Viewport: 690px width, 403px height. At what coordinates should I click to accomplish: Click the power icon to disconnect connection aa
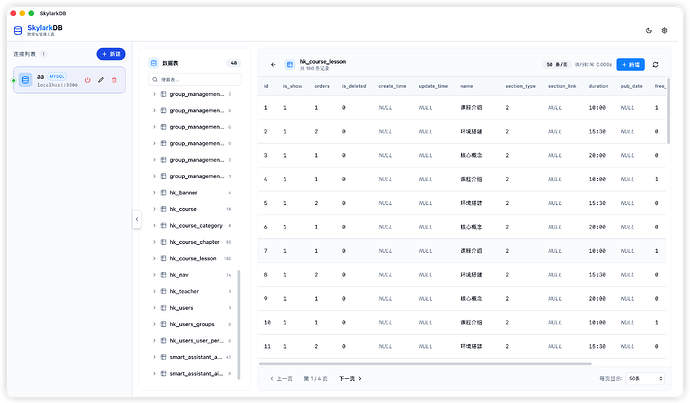87,79
